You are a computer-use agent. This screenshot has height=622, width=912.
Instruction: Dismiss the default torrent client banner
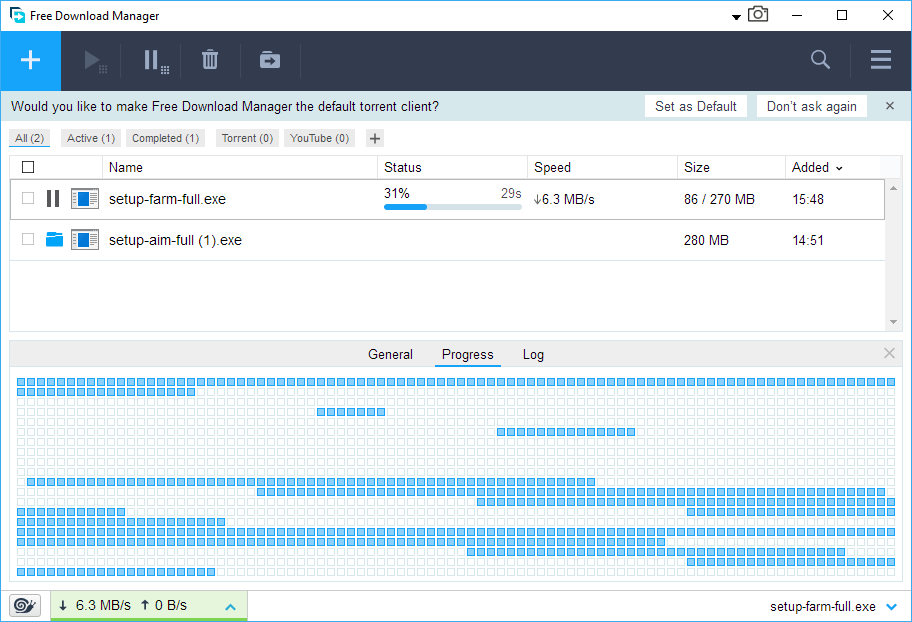tap(890, 106)
